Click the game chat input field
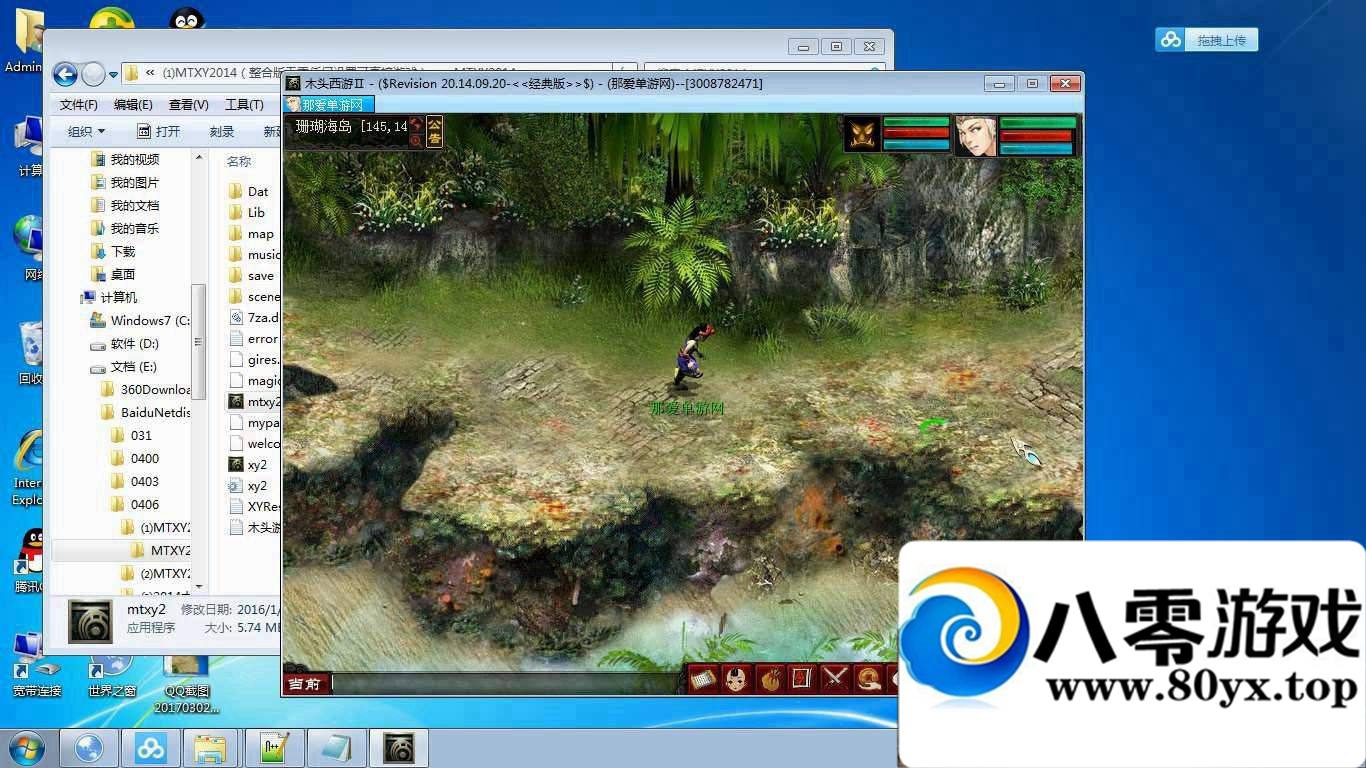Image resolution: width=1366 pixels, height=768 pixels. (x=505, y=684)
